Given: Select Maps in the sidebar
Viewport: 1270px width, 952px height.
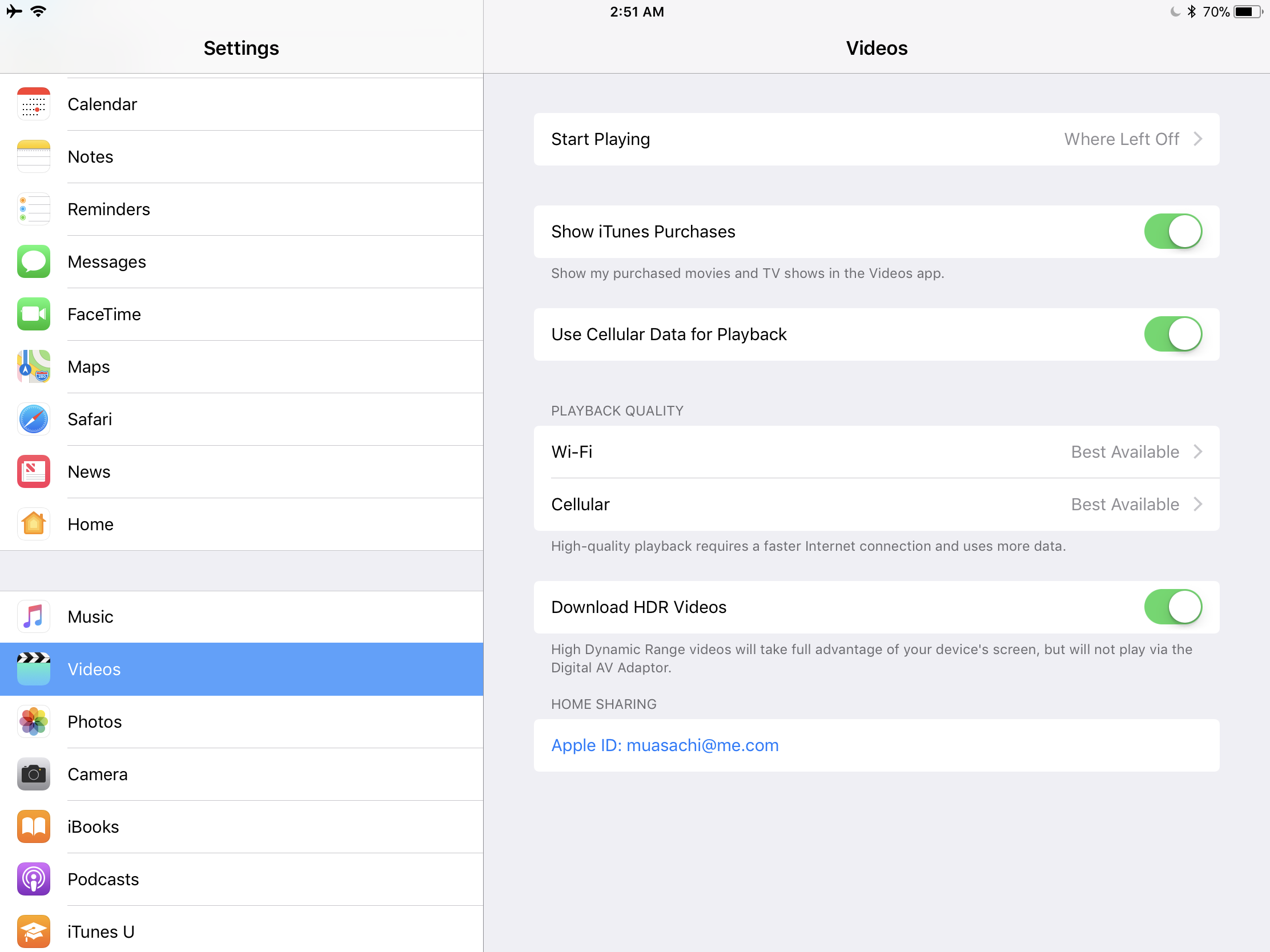Looking at the screenshot, I should (241, 366).
